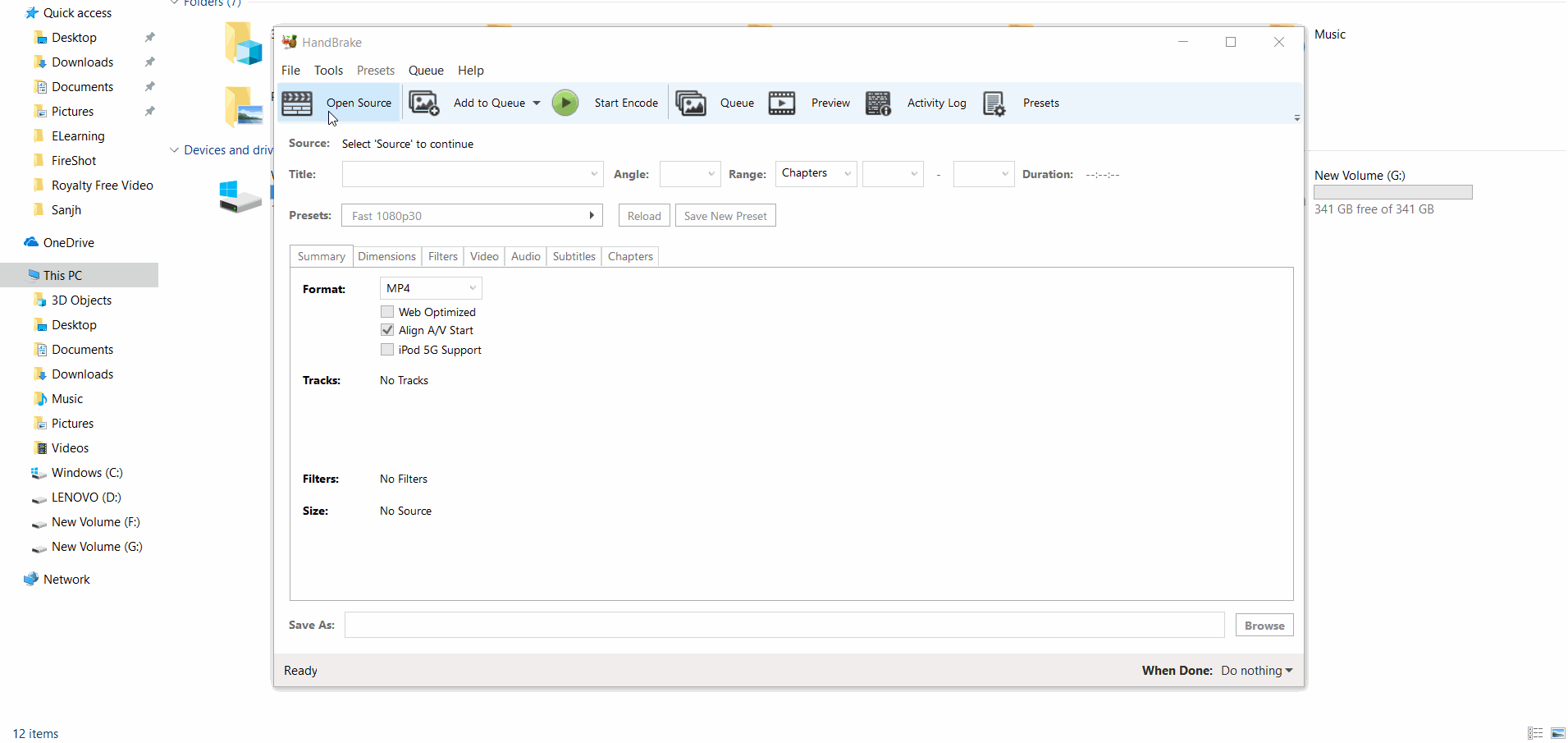Click the Music folder label in Explorer
The width and height of the screenshot is (1568, 743).
[1329, 34]
